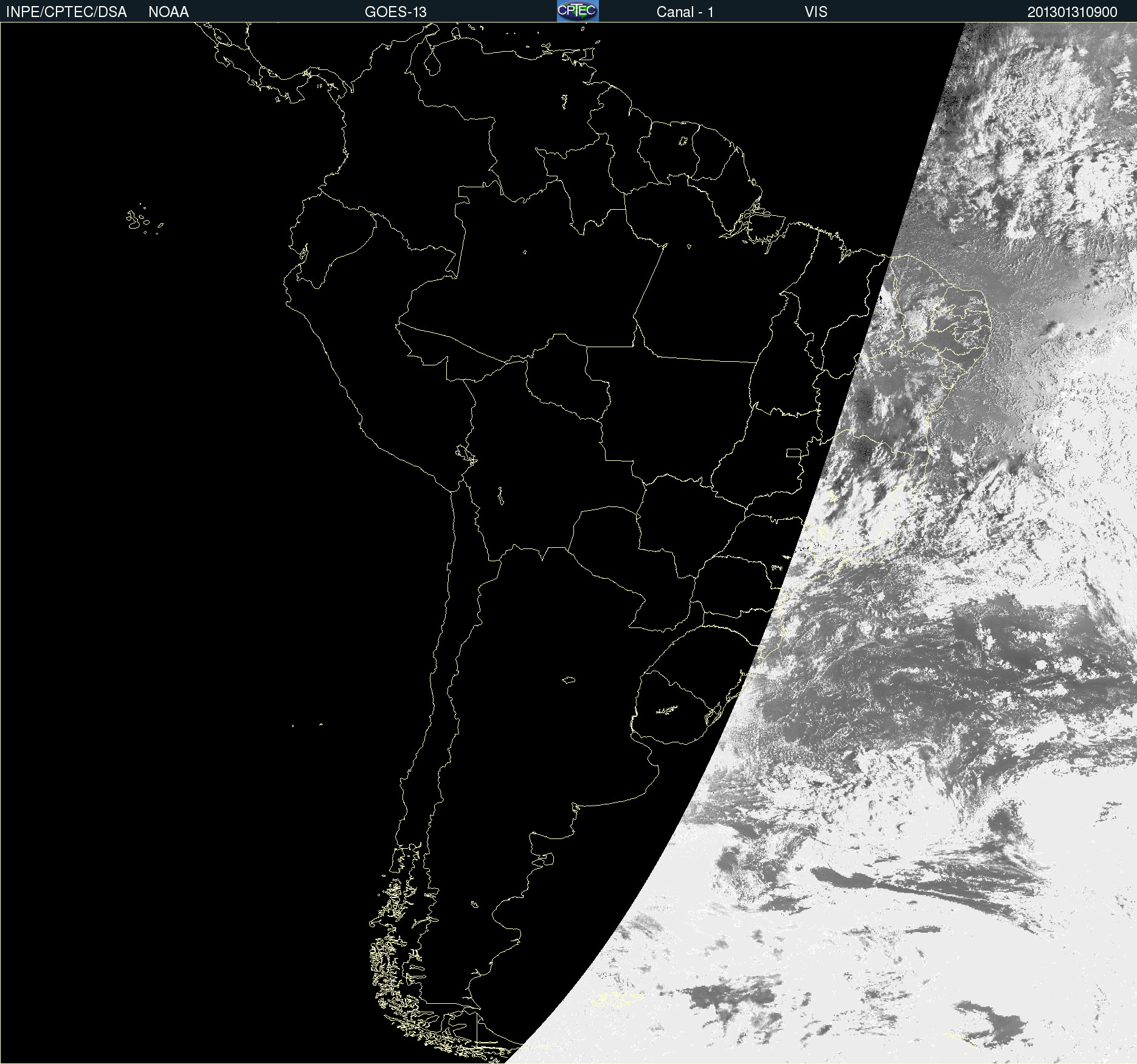The image size is (1137, 1064).
Task: Click the VIS label in the header
Action: pyautogui.click(x=816, y=12)
